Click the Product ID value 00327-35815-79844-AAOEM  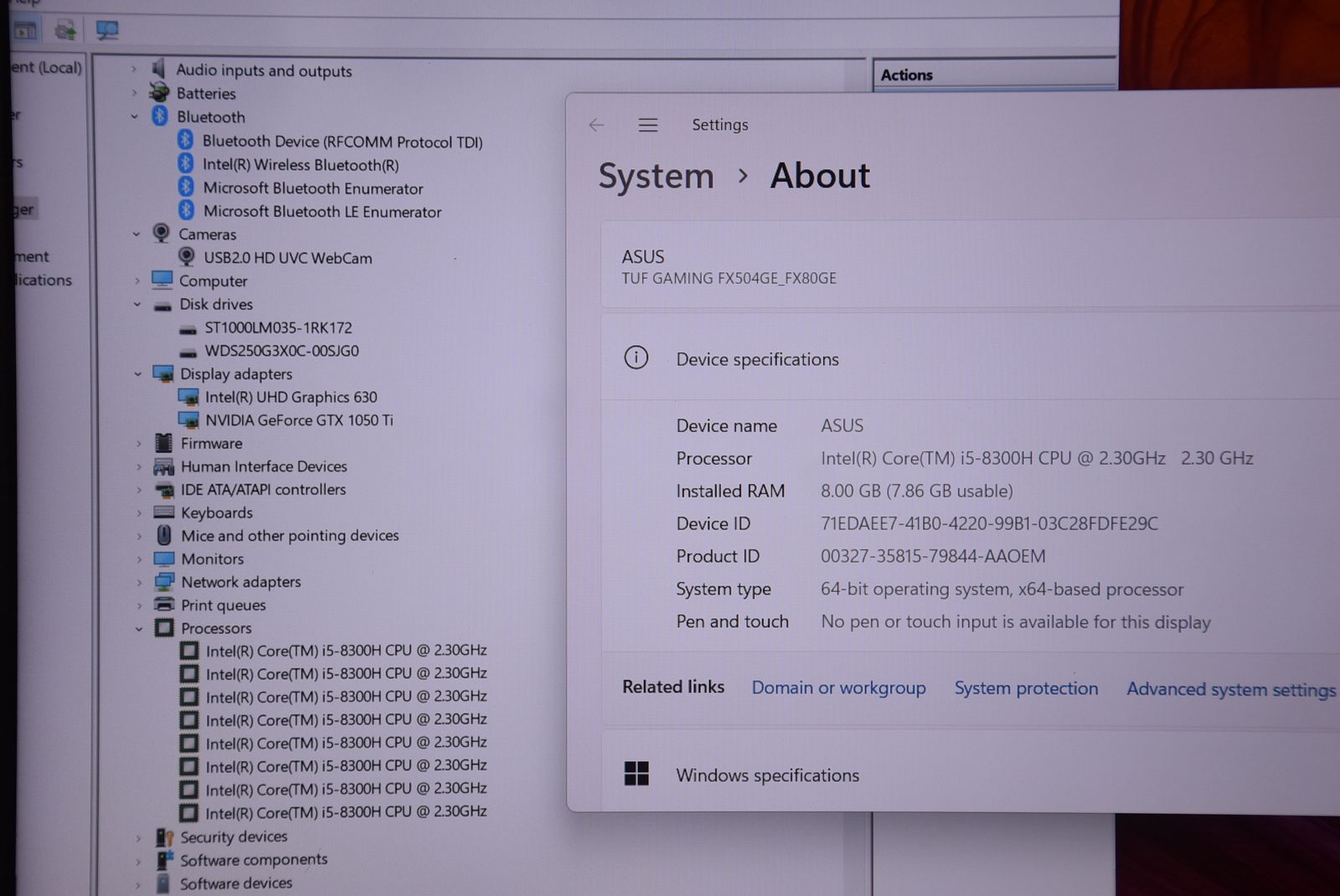click(933, 556)
